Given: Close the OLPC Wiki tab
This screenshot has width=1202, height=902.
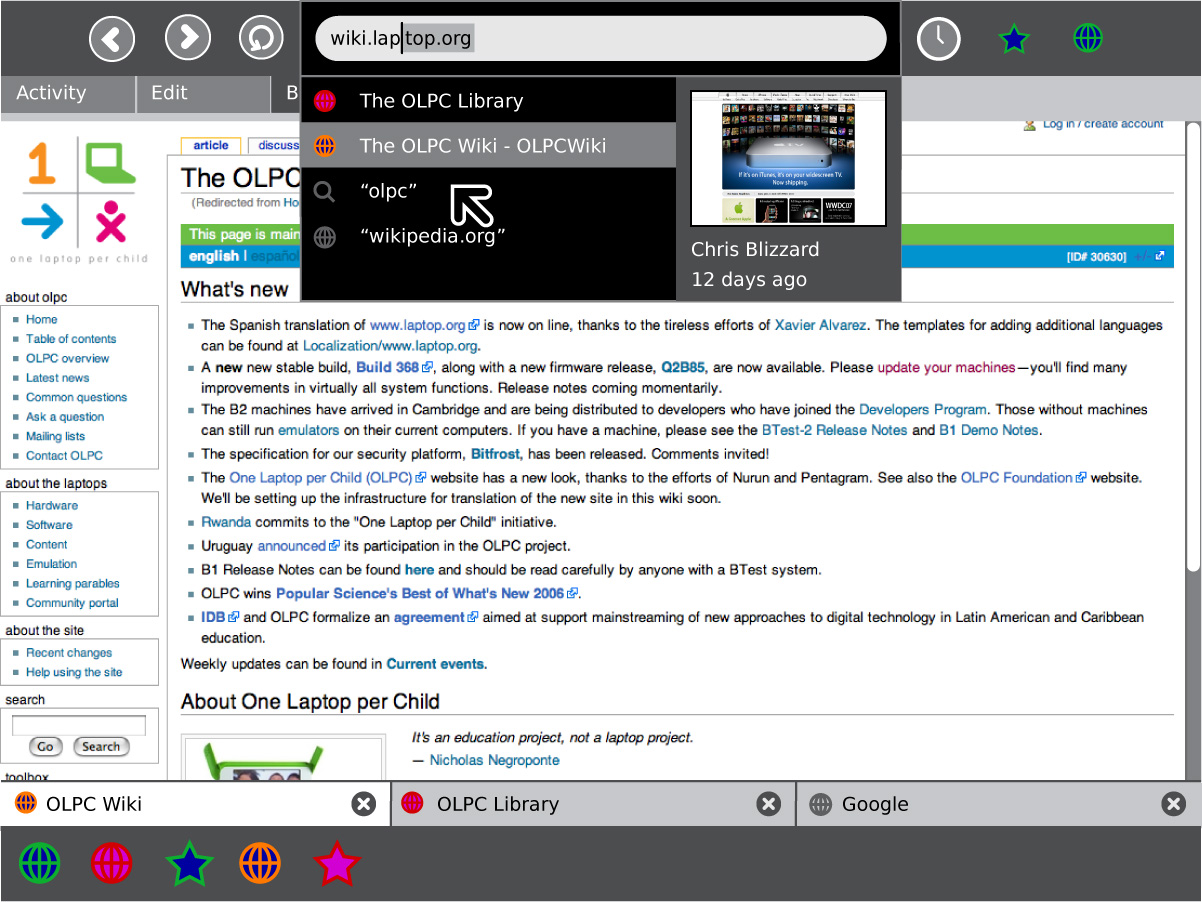Looking at the screenshot, I should (x=364, y=804).
